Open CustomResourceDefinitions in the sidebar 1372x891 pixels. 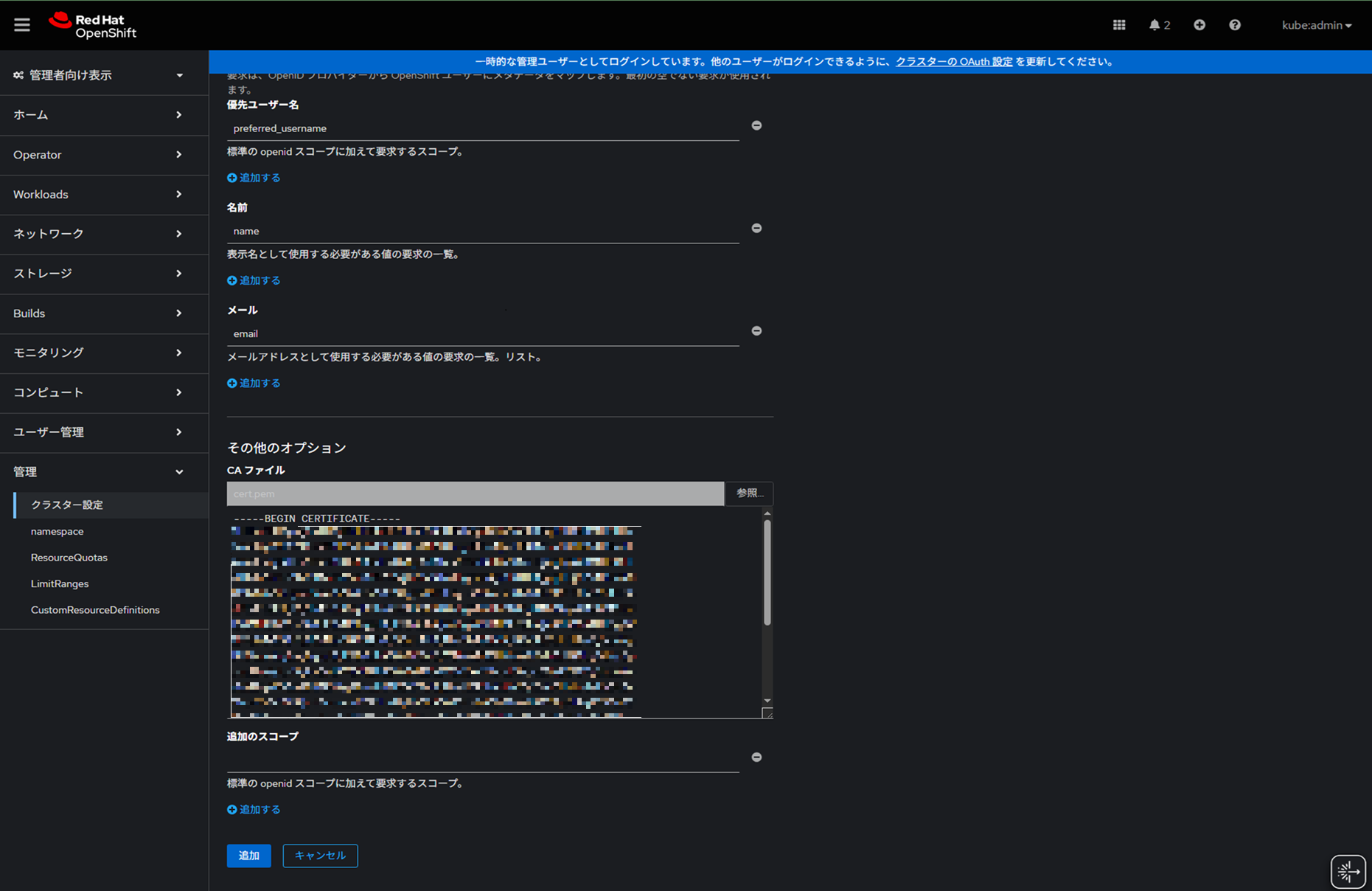click(95, 610)
